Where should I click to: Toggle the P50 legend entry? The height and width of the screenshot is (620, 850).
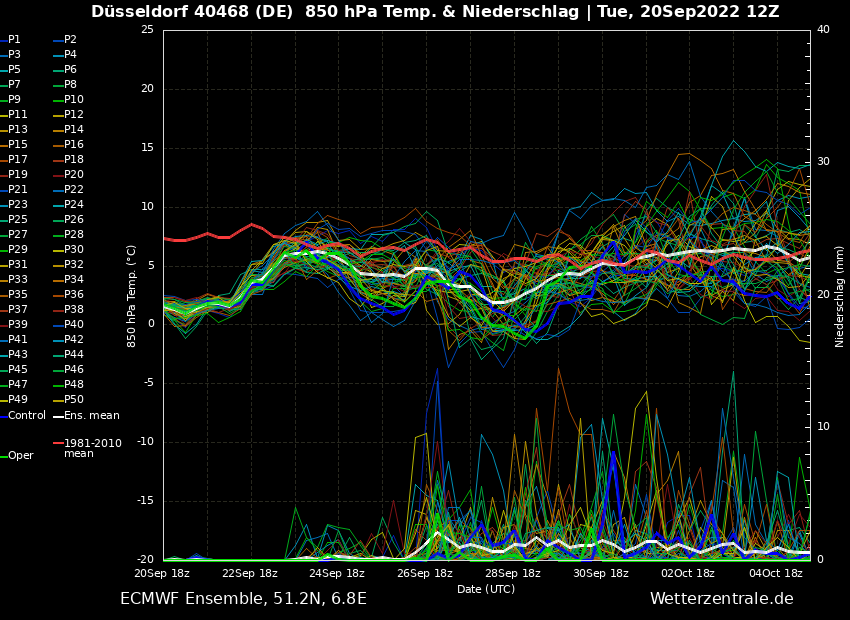(74, 400)
